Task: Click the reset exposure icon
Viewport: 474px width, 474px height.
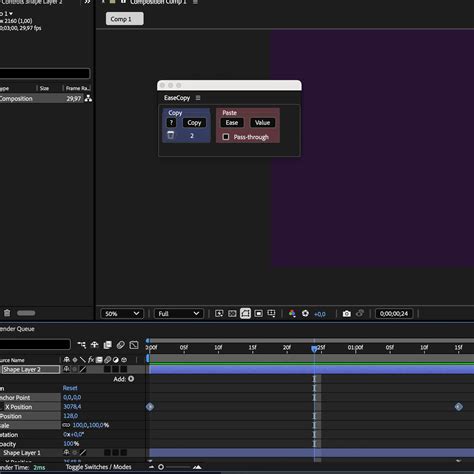Action: click(305, 314)
